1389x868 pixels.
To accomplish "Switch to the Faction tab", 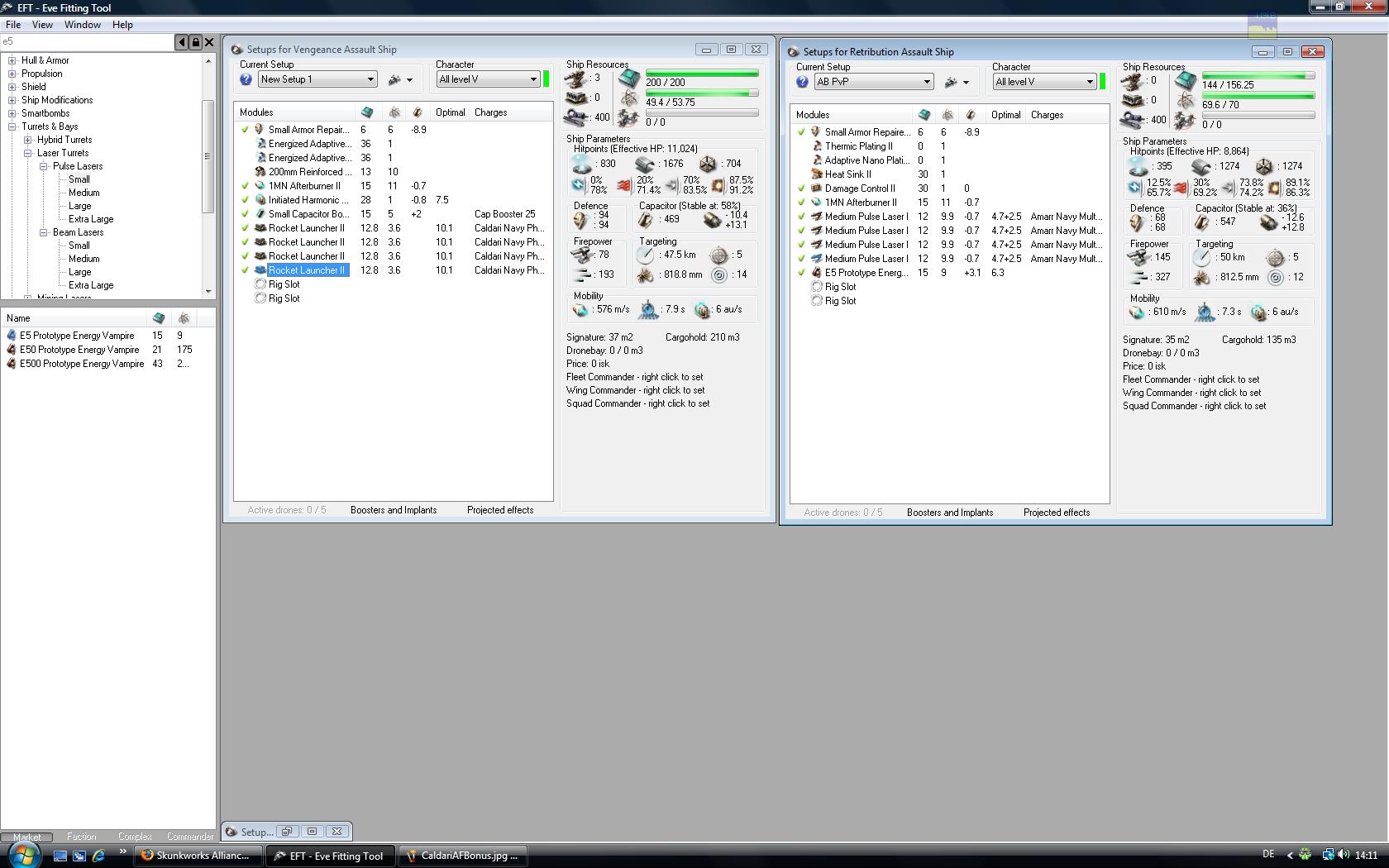I will (81, 837).
